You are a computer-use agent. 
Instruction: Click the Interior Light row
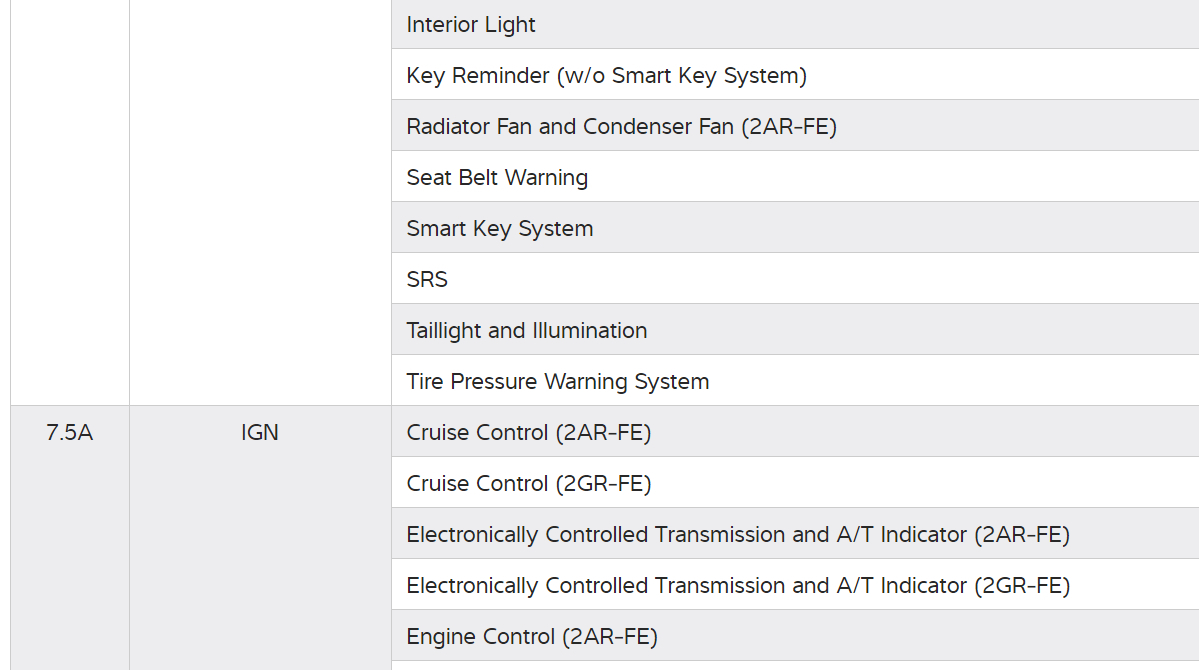[x=471, y=25]
